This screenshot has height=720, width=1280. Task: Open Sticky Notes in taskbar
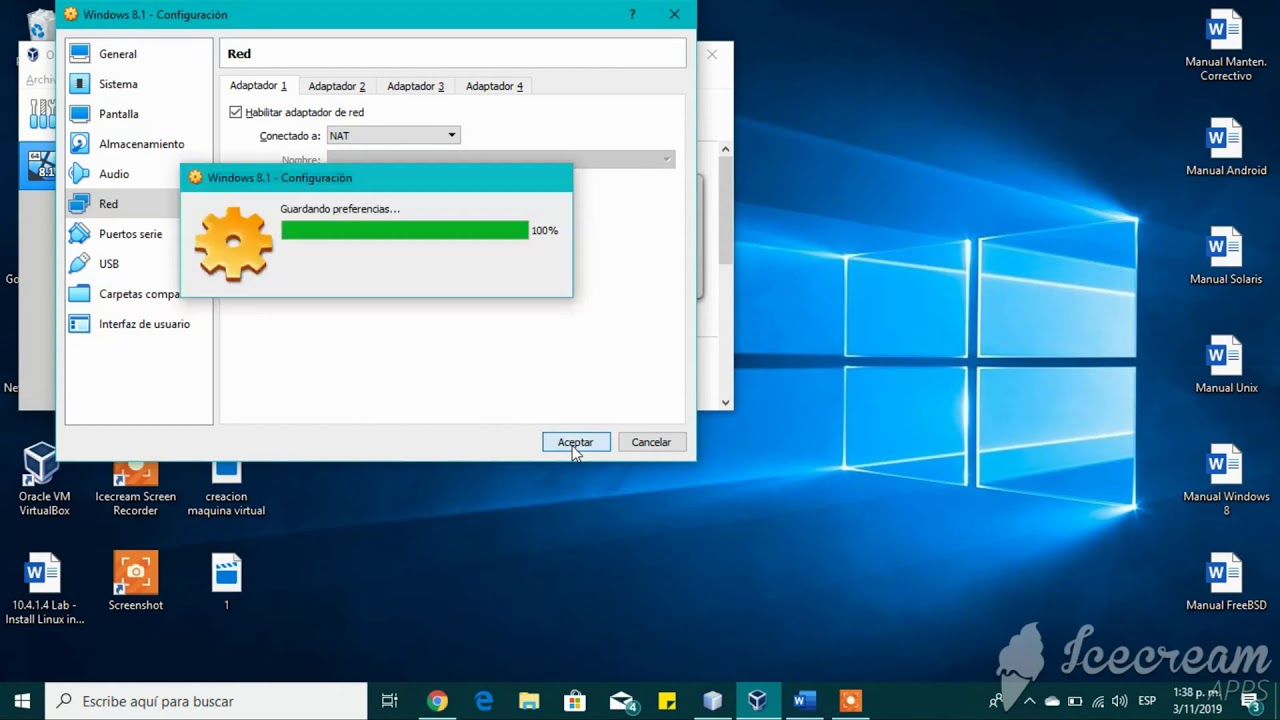pyautogui.click(x=667, y=701)
